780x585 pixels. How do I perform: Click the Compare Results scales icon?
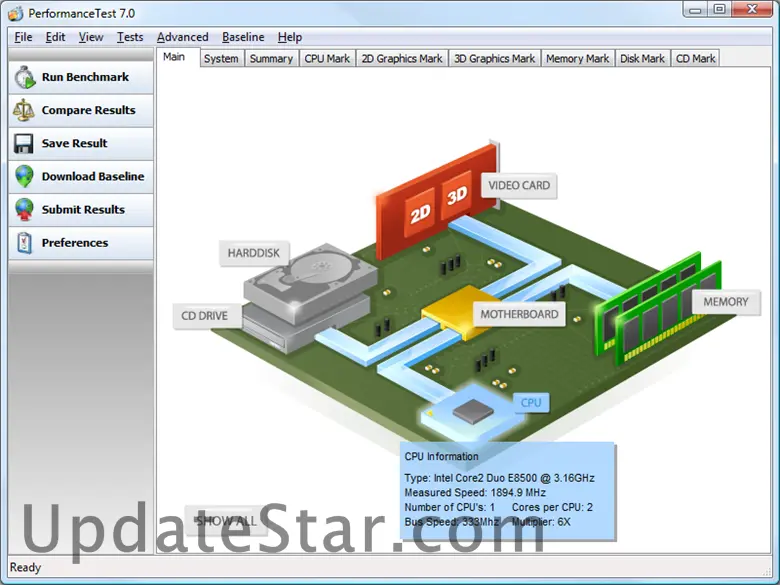click(23, 110)
